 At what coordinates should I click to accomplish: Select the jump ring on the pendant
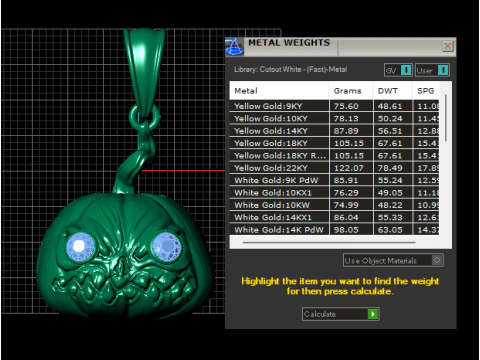pos(145,117)
